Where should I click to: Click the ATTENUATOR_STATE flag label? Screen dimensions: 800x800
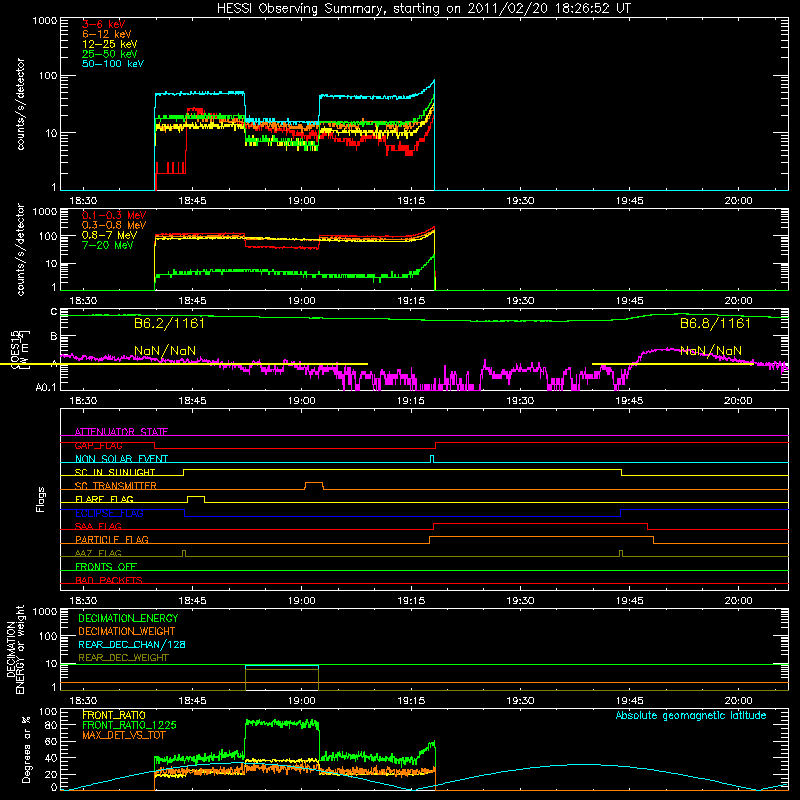coord(121,432)
